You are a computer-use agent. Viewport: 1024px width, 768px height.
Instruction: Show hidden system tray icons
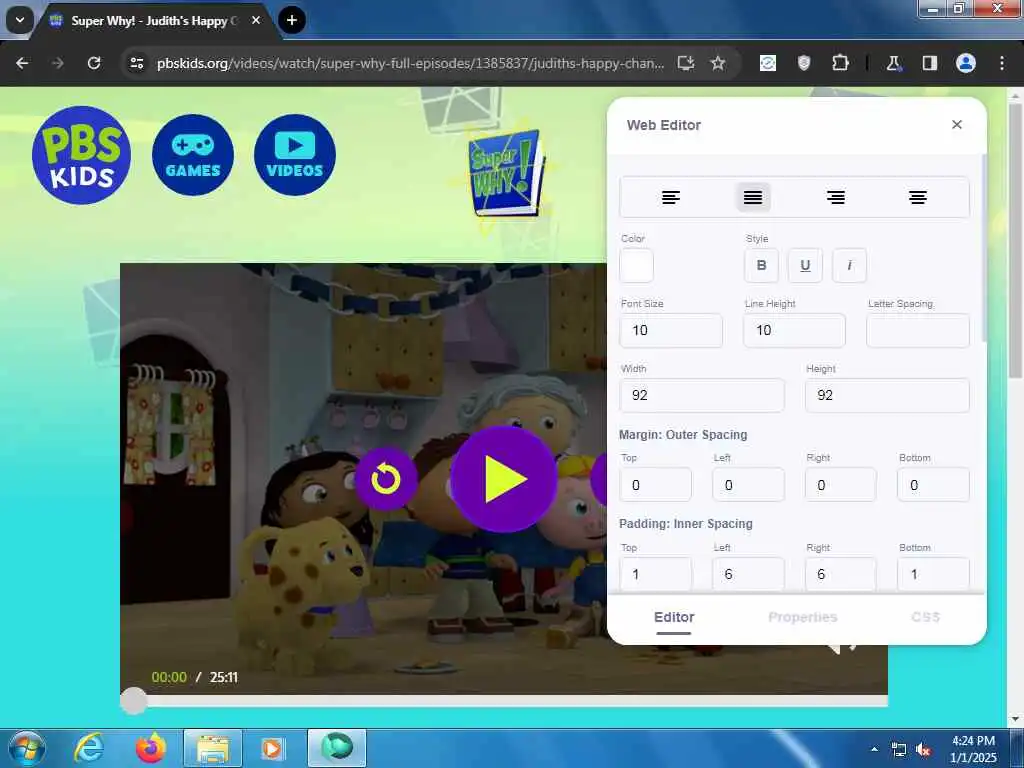tap(874, 749)
